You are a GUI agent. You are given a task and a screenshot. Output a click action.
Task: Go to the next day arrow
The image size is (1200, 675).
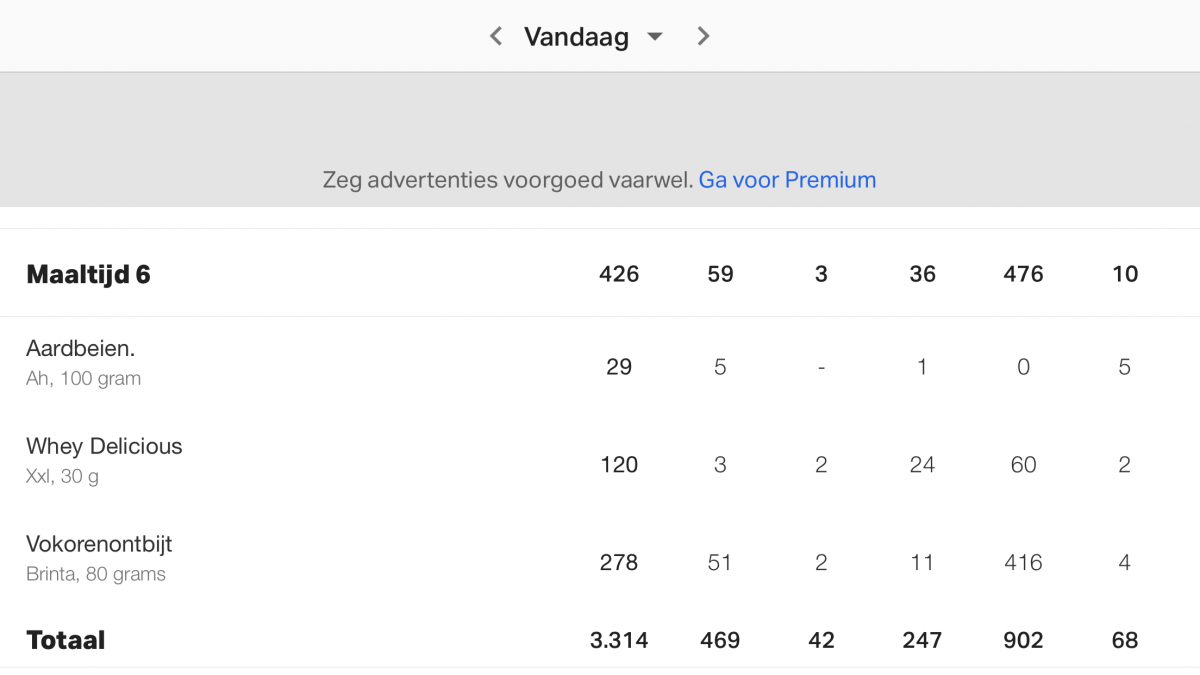[703, 37]
